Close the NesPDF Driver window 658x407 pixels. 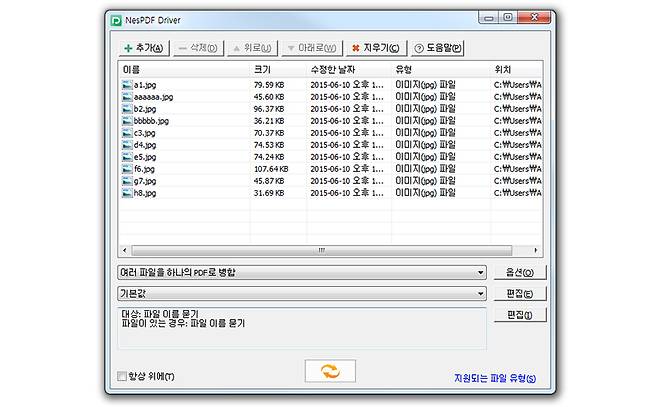click(x=534, y=18)
